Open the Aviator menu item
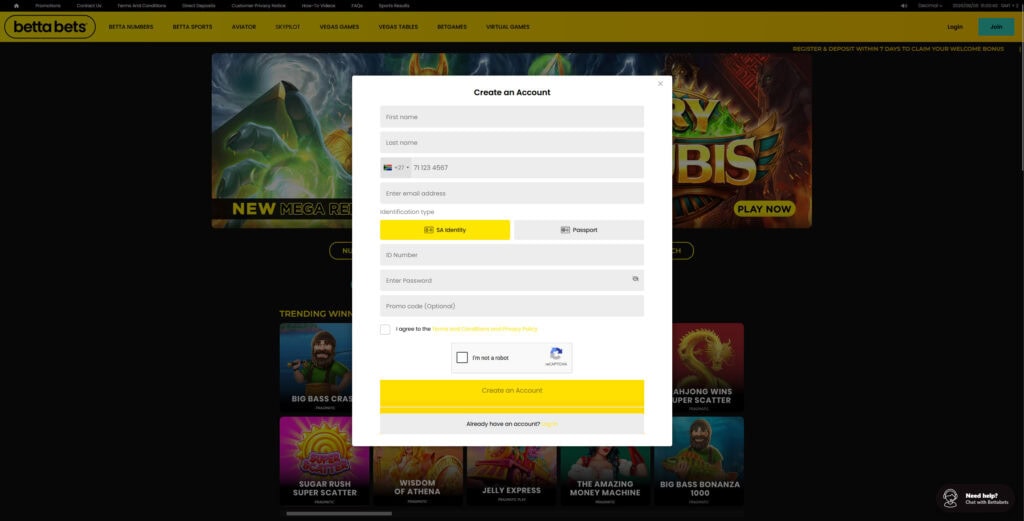 [x=244, y=27]
